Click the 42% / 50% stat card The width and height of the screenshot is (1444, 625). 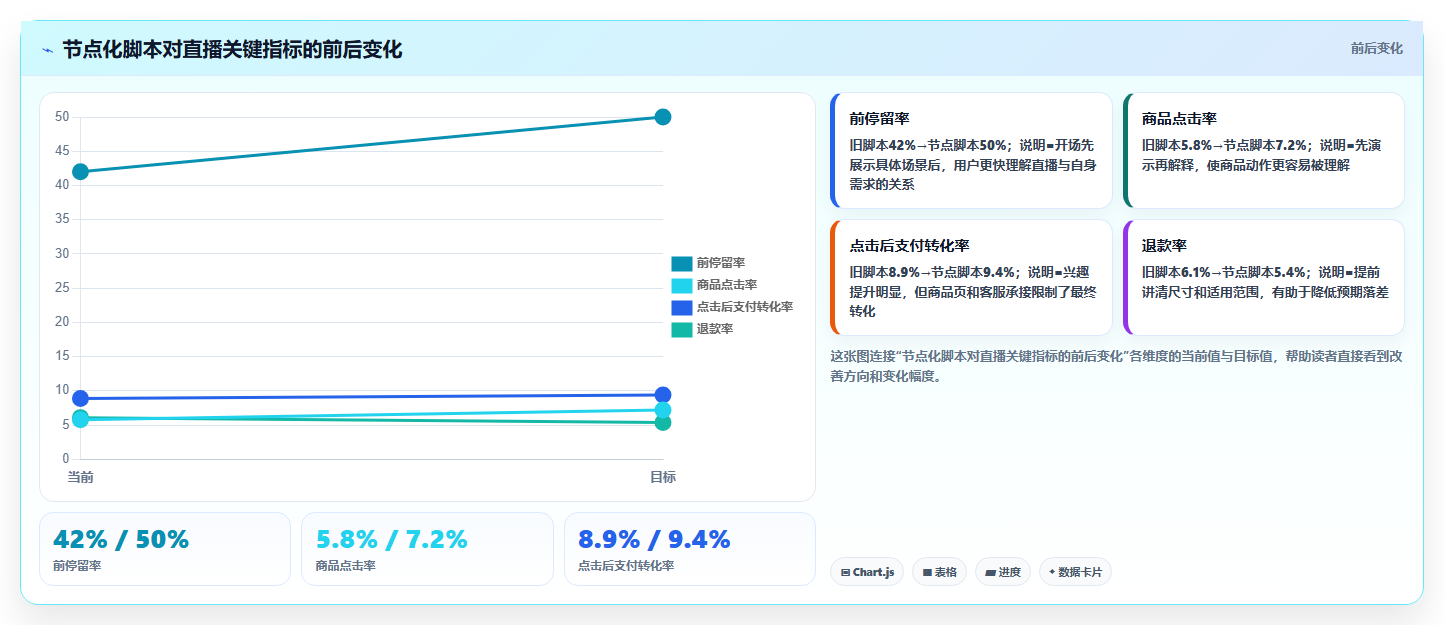click(x=165, y=549)
